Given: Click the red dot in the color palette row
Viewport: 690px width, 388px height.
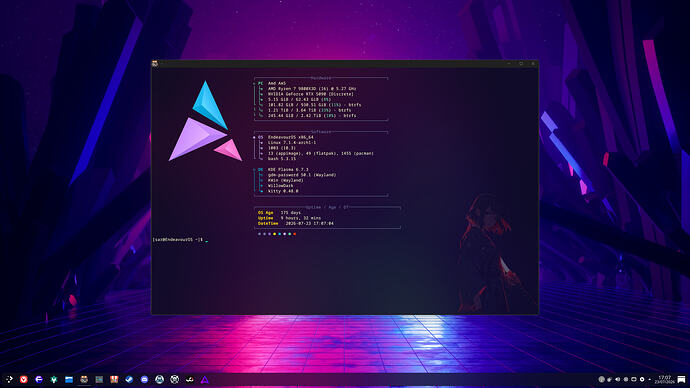Looking at the screenshot, I should coord(294,234).
